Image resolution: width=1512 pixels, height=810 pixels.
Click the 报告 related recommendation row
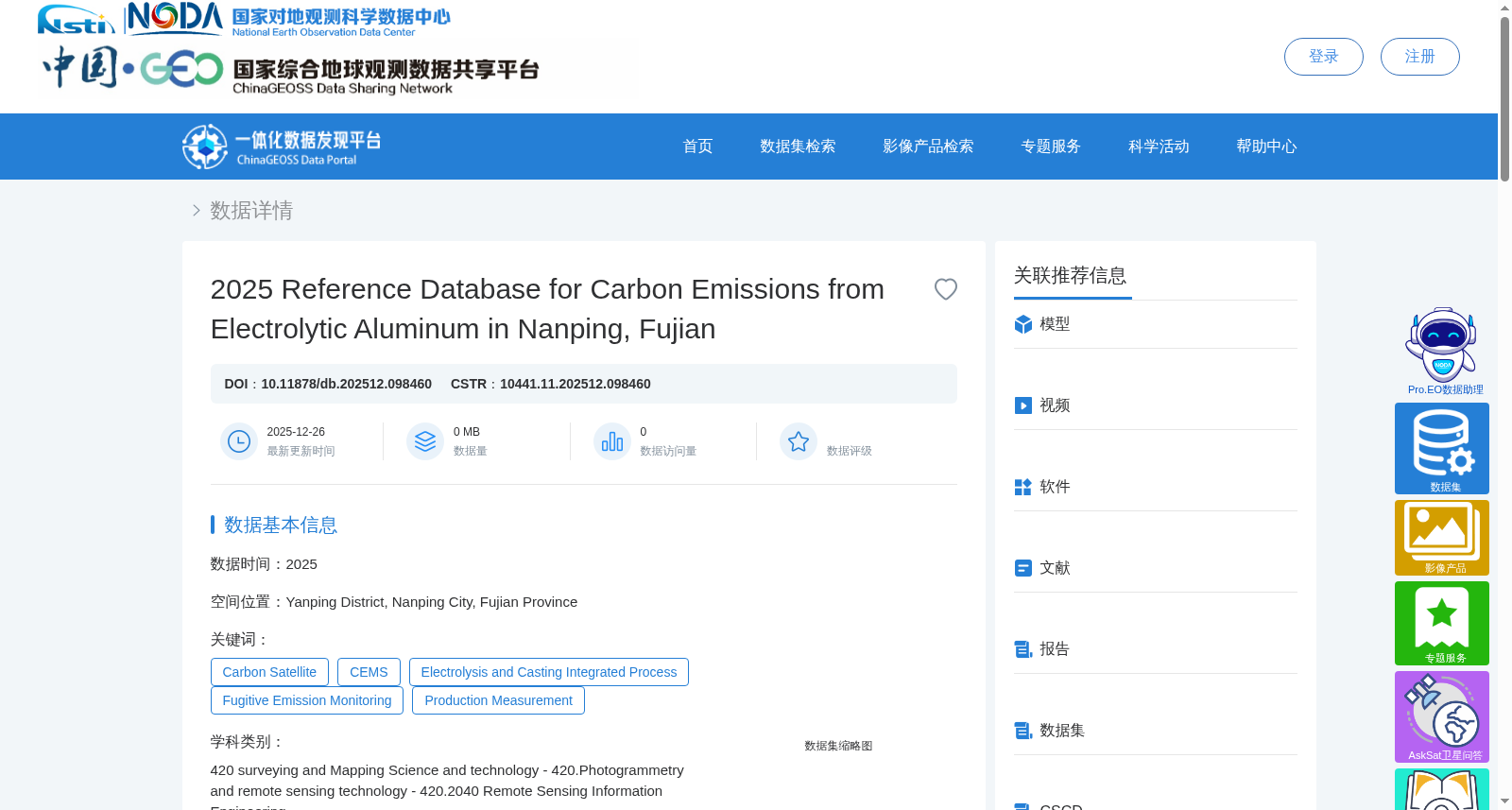pyautogui.click(x=1155, y=649)
